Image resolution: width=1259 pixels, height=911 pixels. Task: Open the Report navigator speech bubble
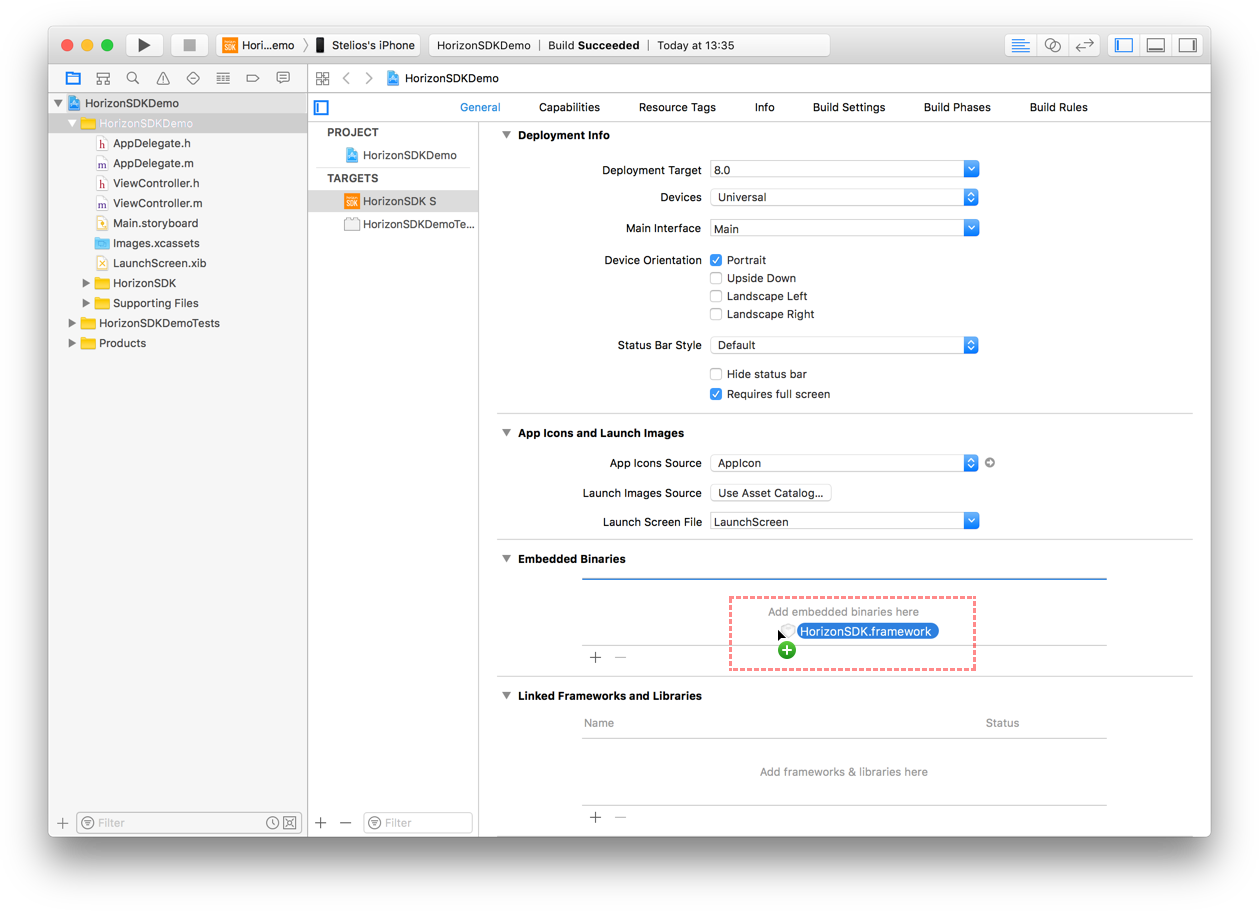pyautogui.click(x=283, y=78)
